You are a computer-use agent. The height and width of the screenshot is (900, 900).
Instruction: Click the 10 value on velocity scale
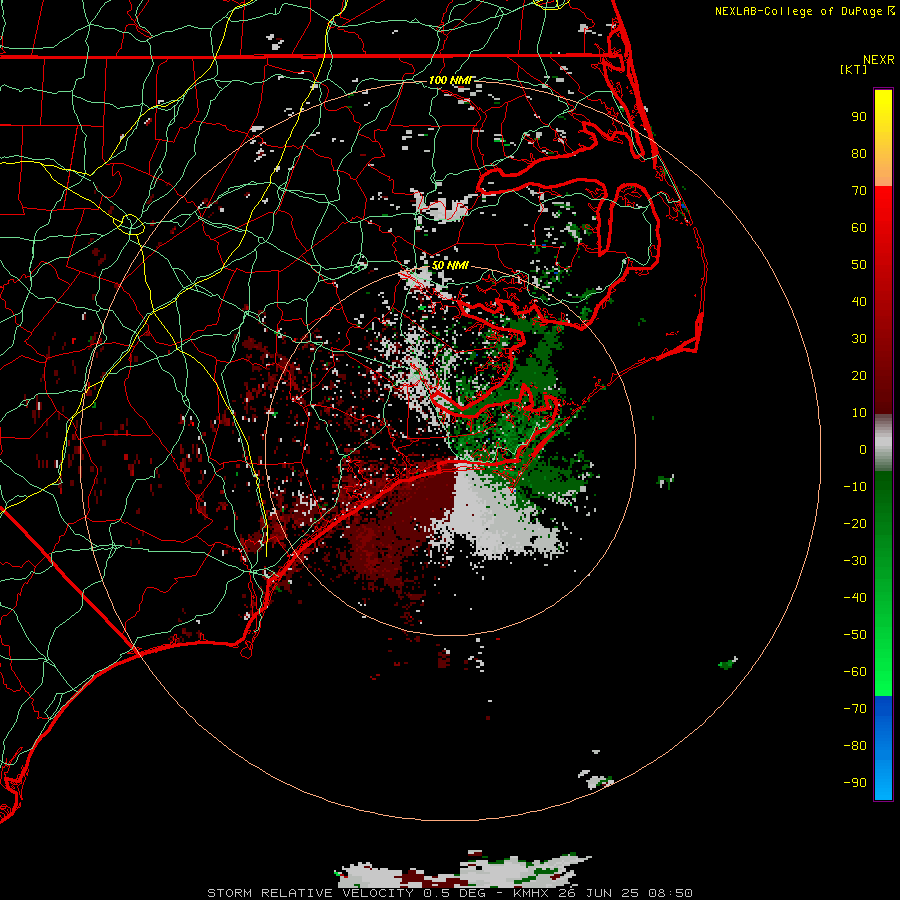pos(859,413)
